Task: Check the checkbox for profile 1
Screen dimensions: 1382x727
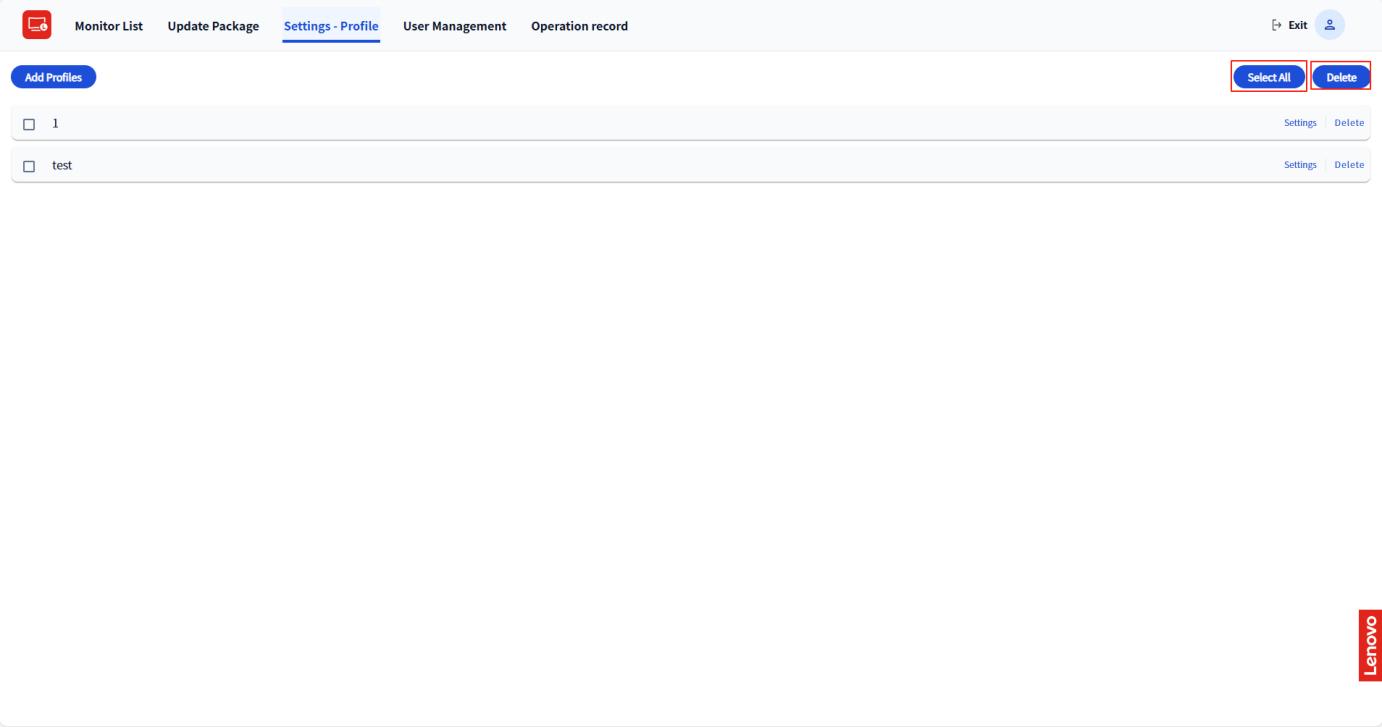Action: point(29,124)
